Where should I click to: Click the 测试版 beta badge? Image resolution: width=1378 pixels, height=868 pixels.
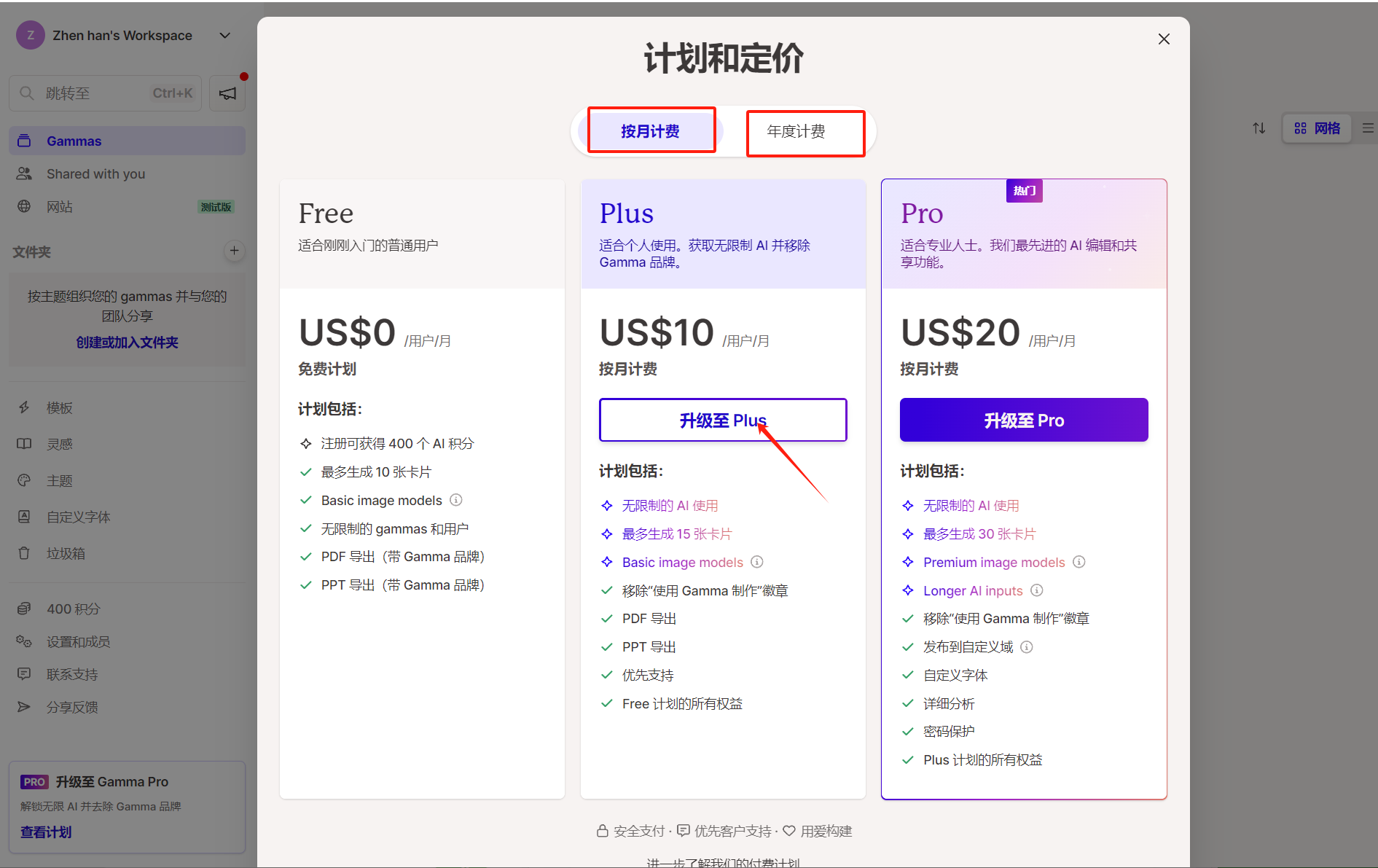(x=216, y=207)
